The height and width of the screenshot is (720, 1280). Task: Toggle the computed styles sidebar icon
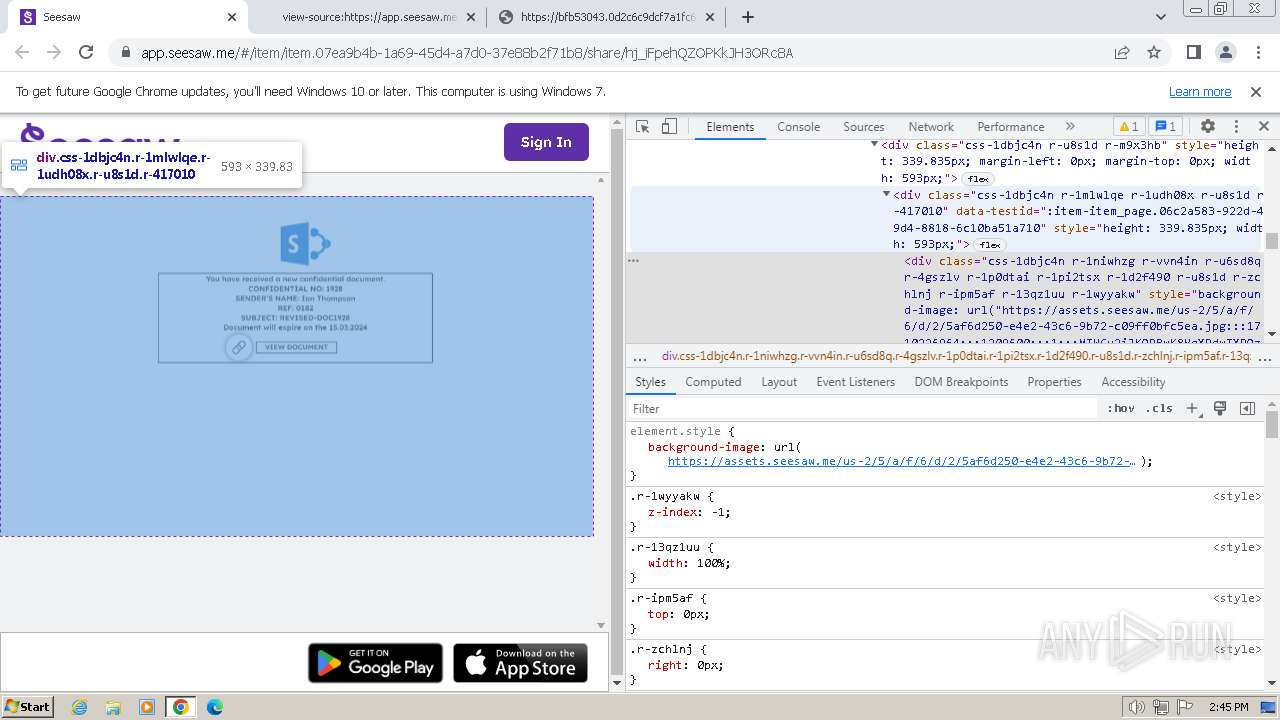[x=1247, y=408]
